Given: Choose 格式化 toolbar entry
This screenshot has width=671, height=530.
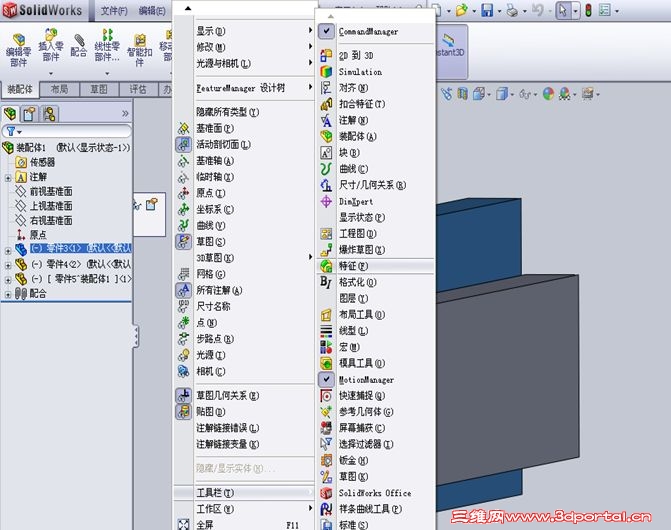Looking at the screenshot, I should coord(358,282).
